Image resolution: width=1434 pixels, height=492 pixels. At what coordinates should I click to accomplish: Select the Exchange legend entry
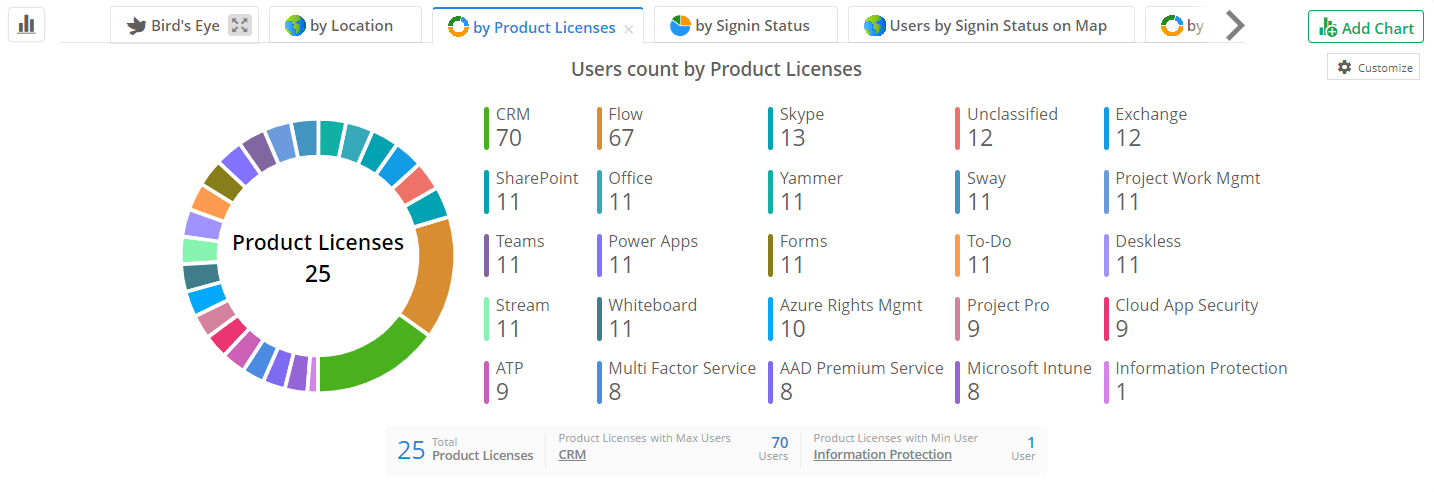(1148, 128)
